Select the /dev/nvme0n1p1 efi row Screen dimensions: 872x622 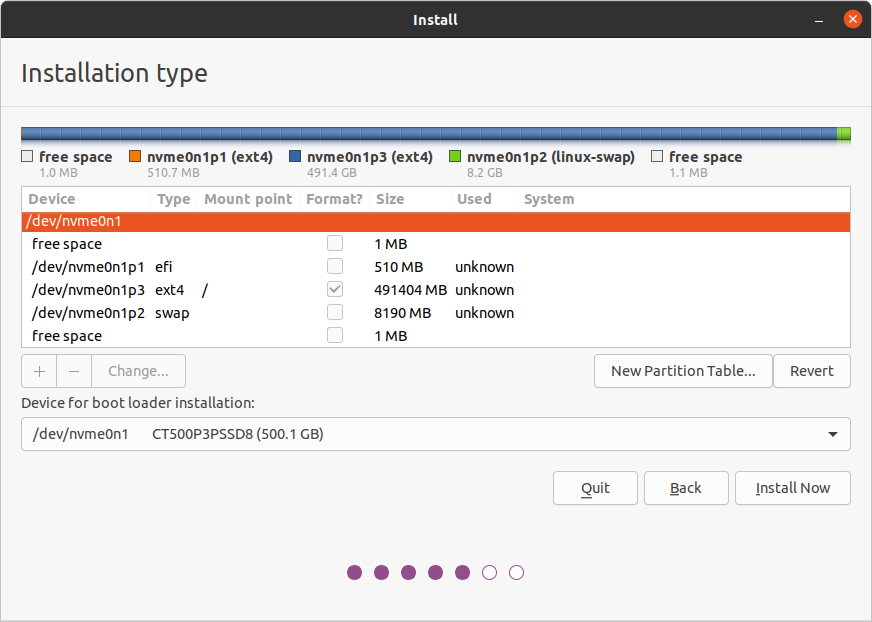click(x=436, y=267)
